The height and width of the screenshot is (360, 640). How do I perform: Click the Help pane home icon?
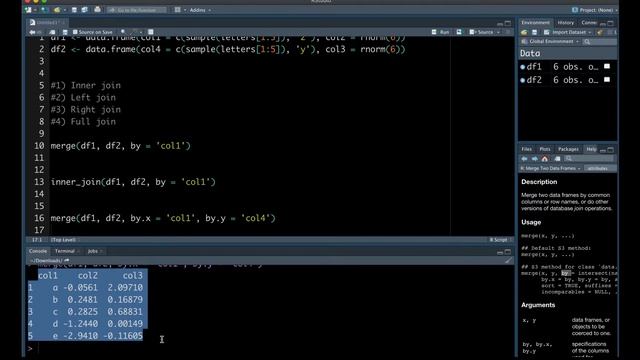545,159
